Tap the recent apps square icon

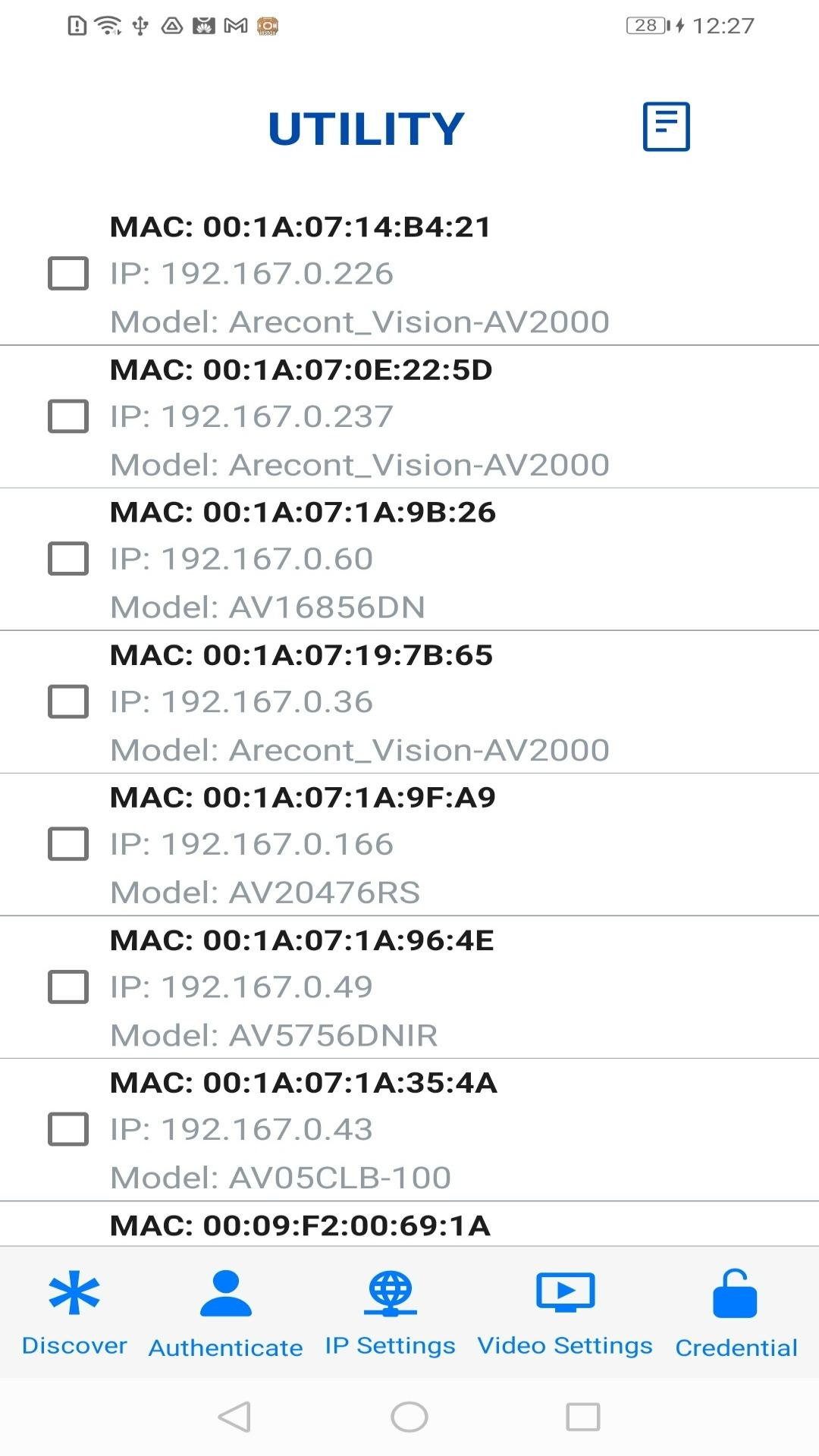pyautogui.click(x=583, y=1417)
